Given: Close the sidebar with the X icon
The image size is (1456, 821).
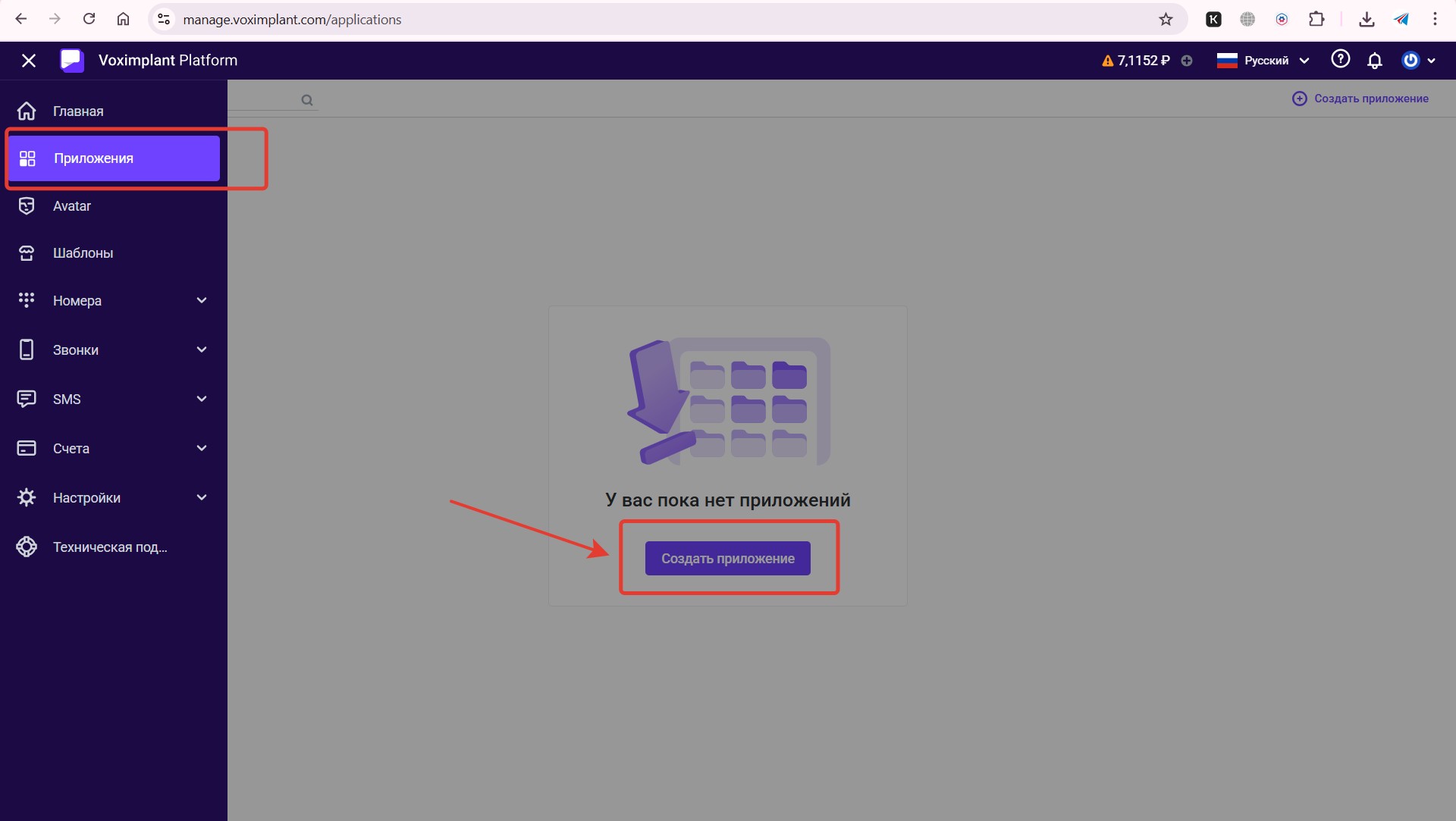Looking at the screenshot, I should pos(29,61).
